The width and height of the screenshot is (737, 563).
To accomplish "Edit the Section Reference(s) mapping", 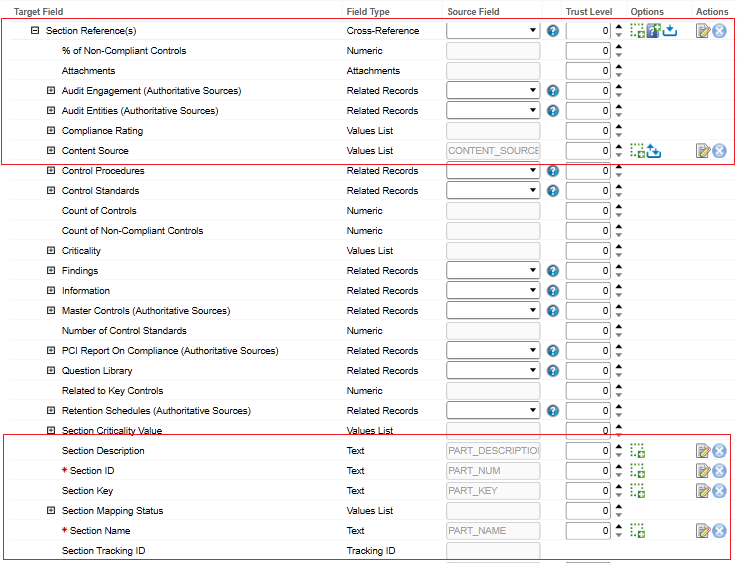I will click(x=703, y=31).
